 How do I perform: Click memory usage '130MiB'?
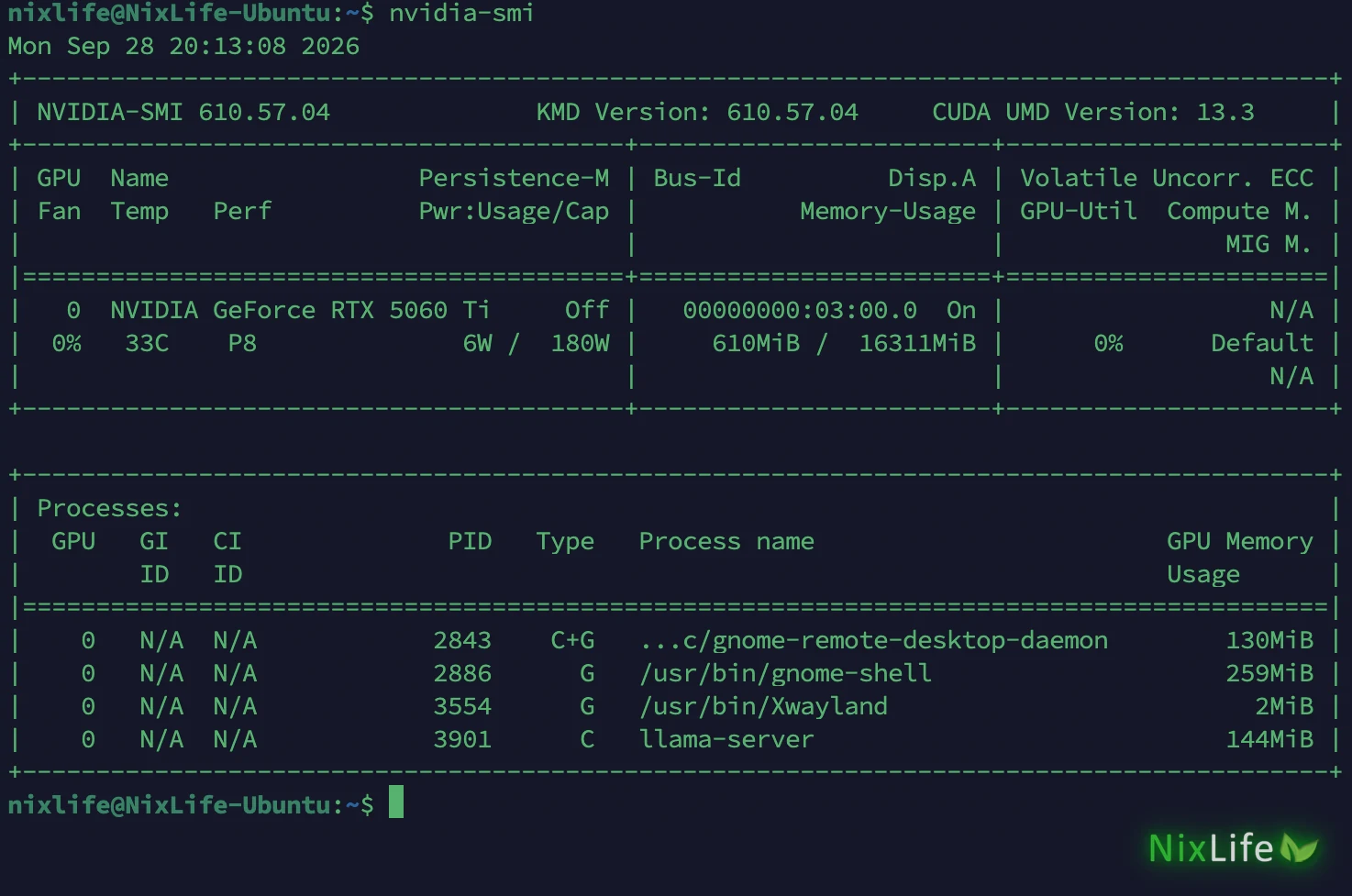pos(1269,640)
